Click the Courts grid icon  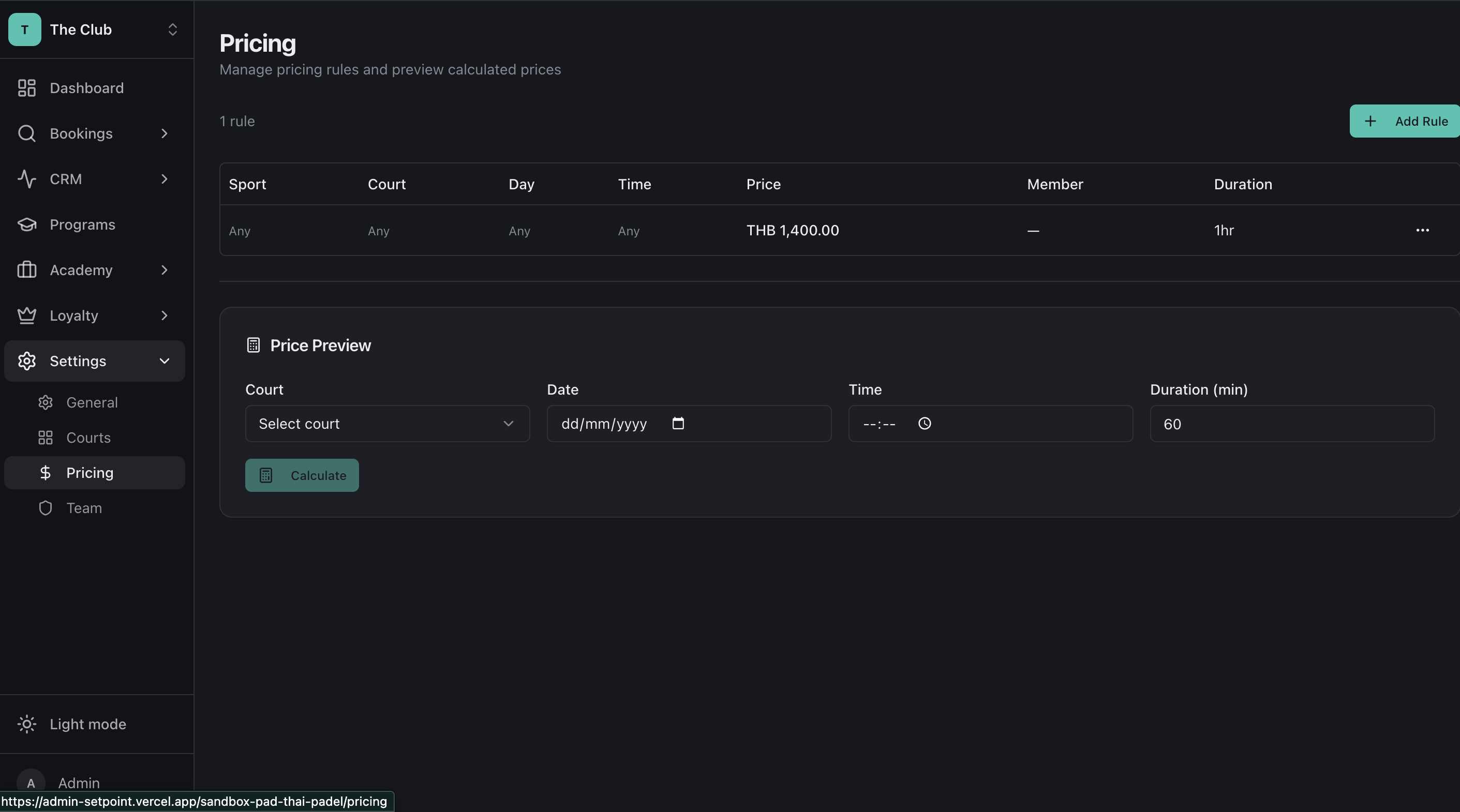pyautogui.click(x=46, y=438)
